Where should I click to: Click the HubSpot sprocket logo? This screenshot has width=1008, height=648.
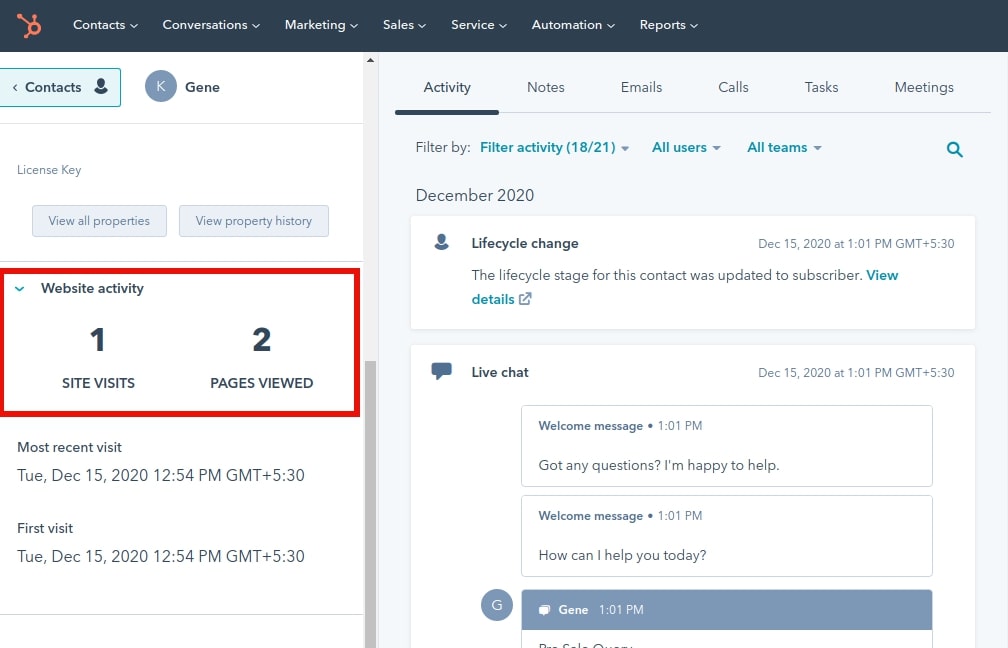tap(29, 25)
